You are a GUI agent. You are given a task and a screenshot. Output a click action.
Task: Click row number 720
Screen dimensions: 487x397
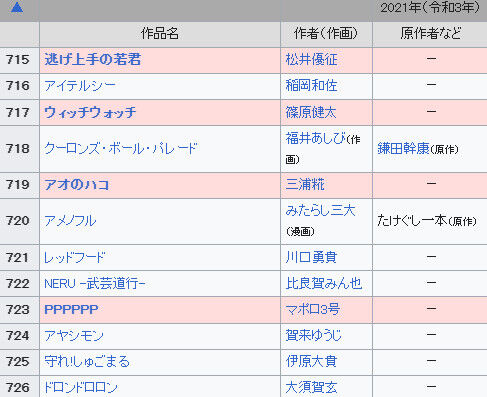17,221
